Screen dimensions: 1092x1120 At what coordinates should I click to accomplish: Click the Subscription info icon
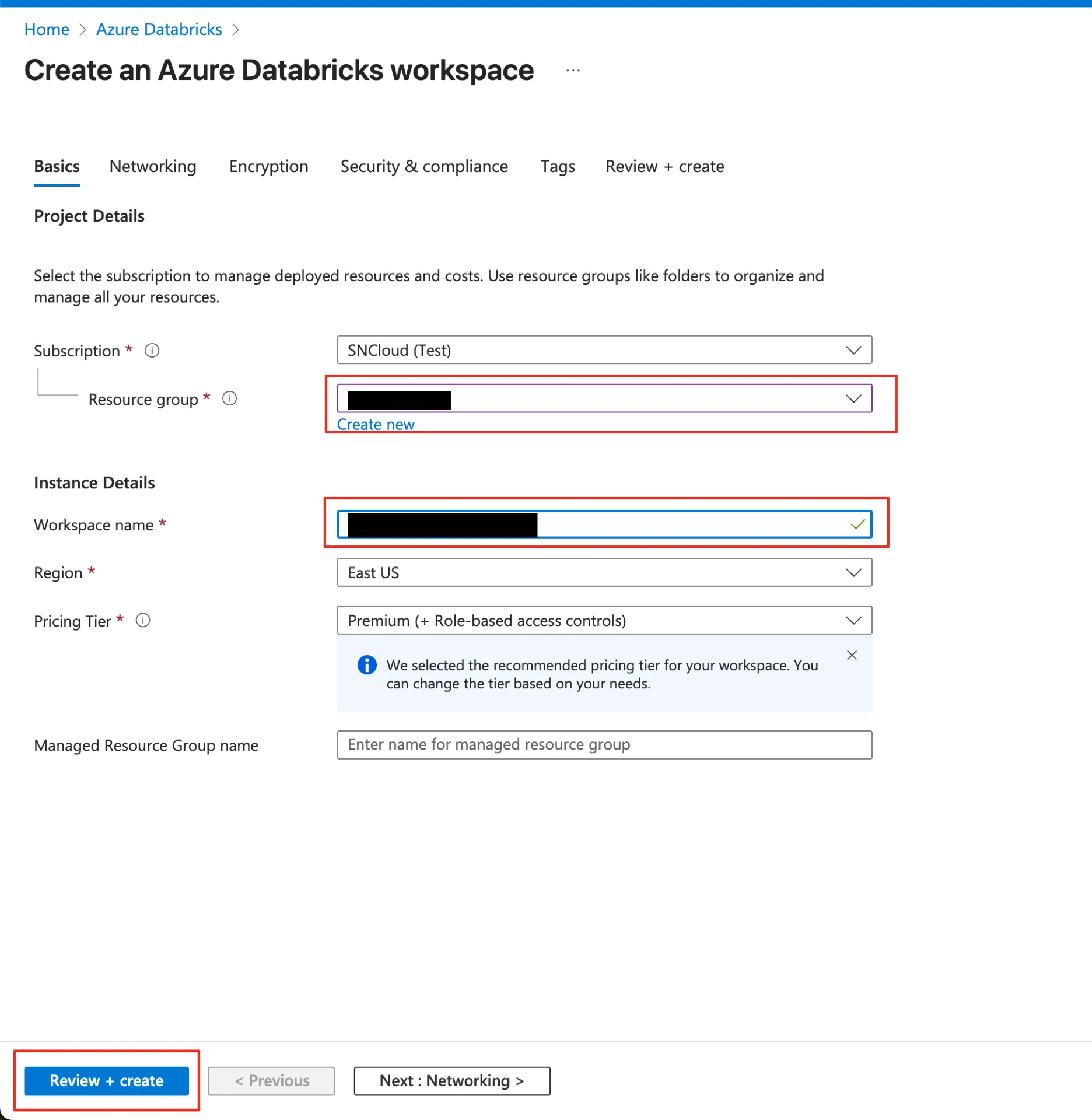(152, 351)
